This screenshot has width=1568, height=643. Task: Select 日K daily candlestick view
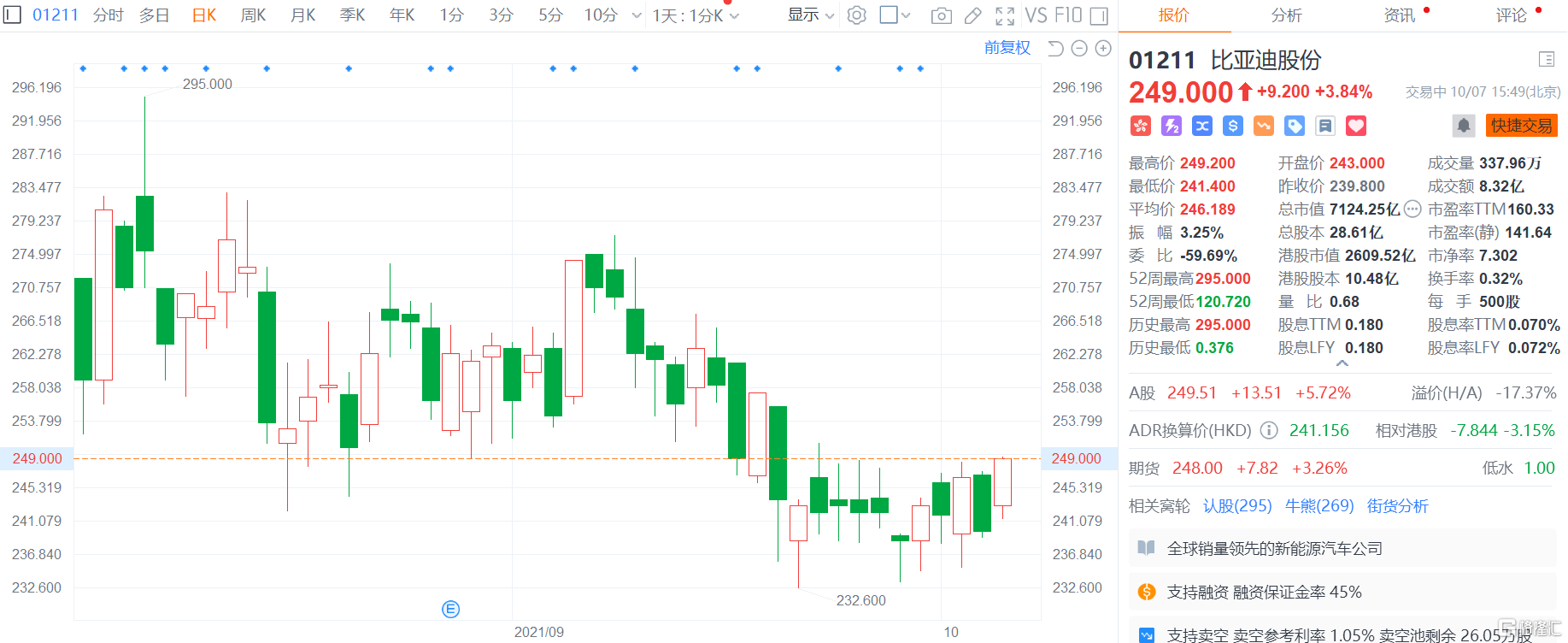coord(204,15)
